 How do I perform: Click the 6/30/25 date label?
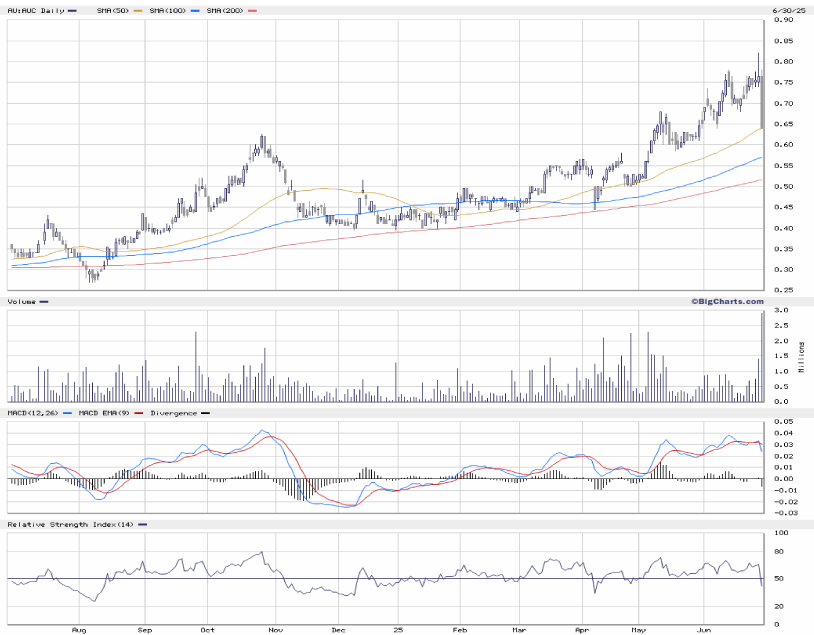tap(786, 10)
